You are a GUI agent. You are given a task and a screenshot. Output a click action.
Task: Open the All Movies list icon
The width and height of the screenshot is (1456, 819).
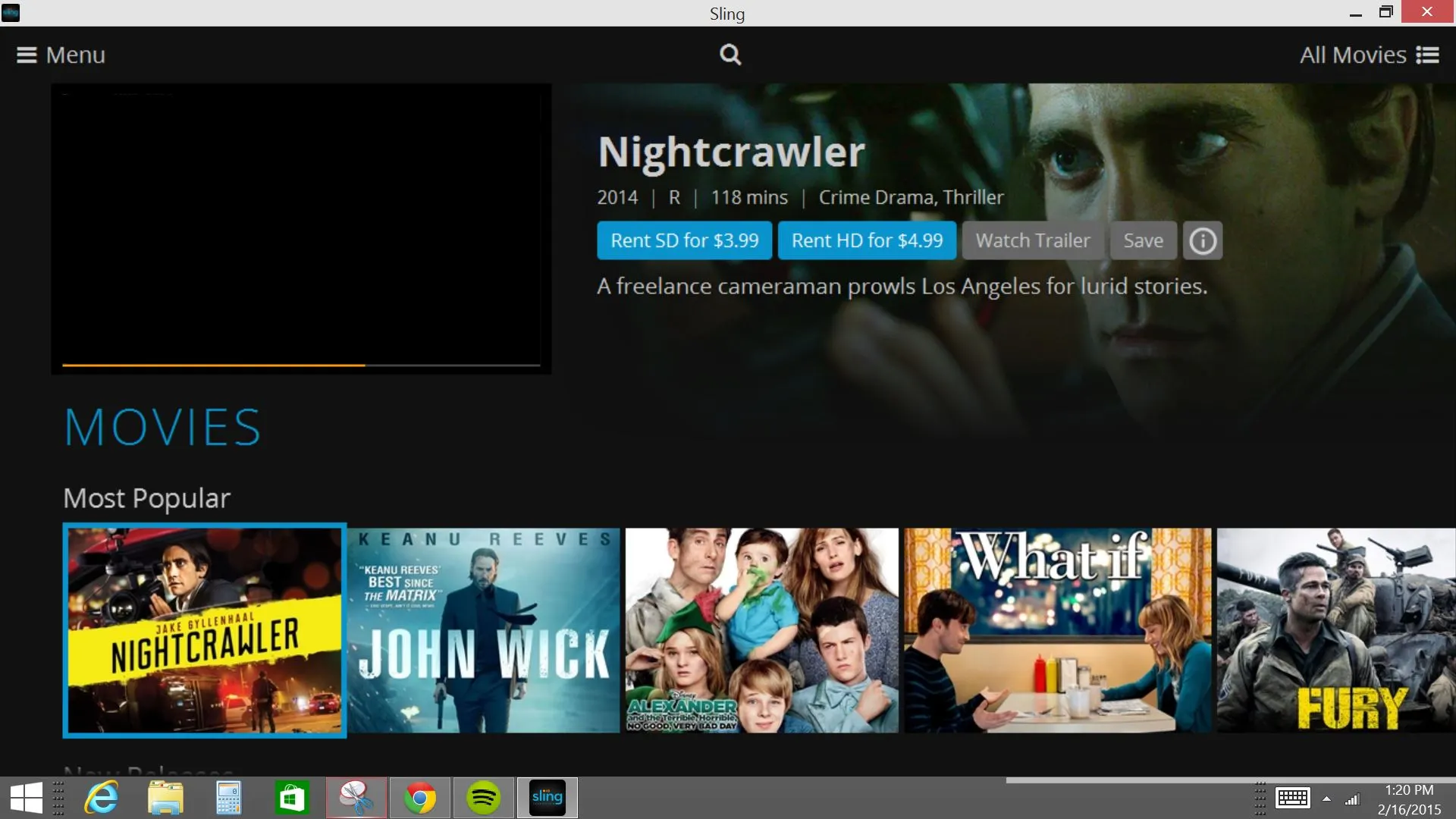[x=1427, y=55]
